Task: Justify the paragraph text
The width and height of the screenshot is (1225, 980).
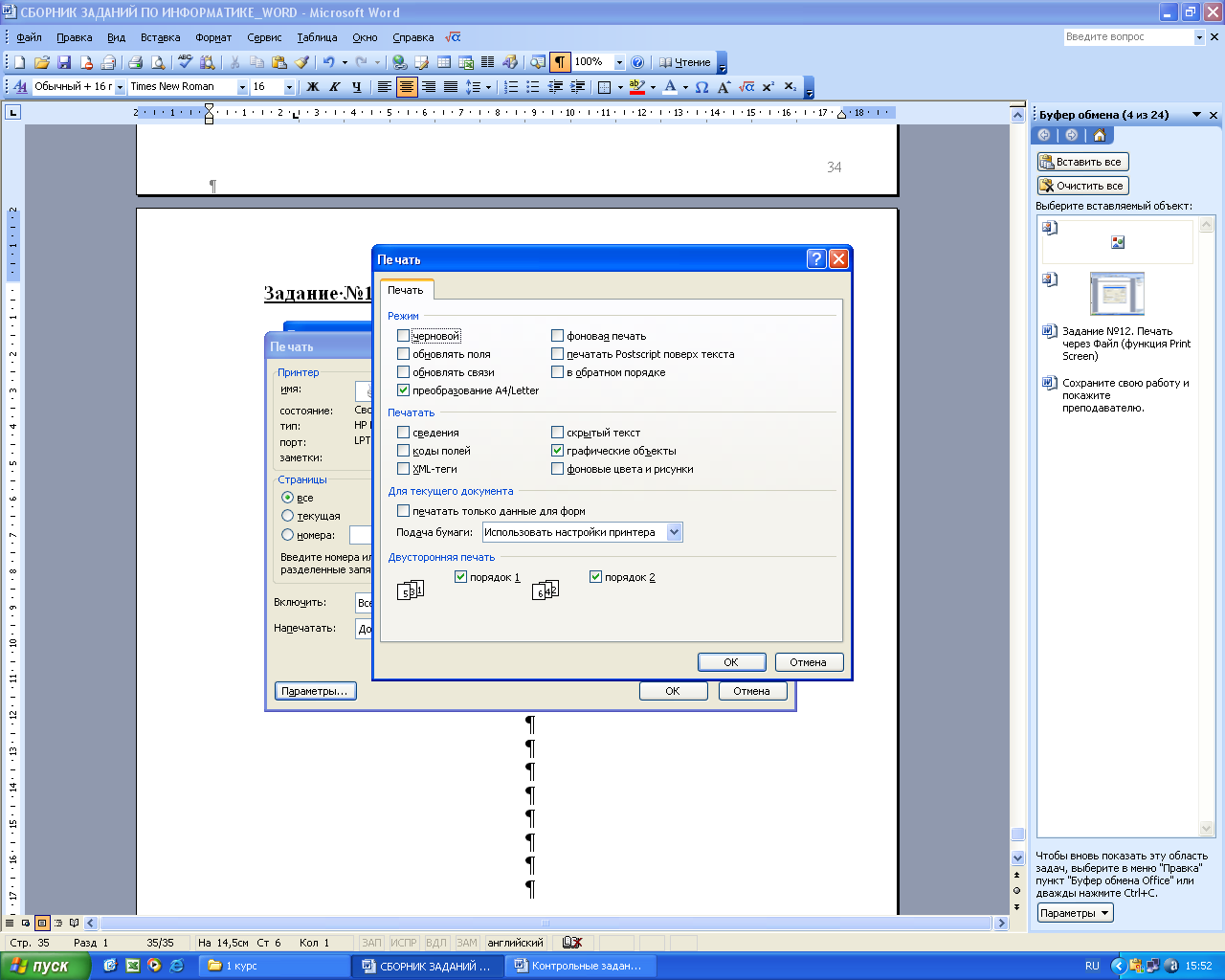Action: click(451, 87)
